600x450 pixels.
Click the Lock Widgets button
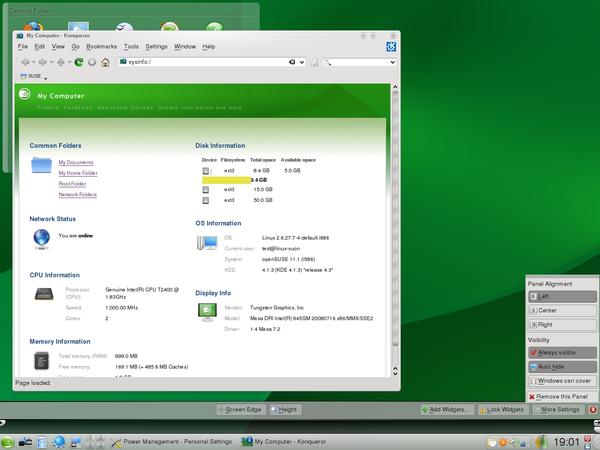click(x=502, y=410)
